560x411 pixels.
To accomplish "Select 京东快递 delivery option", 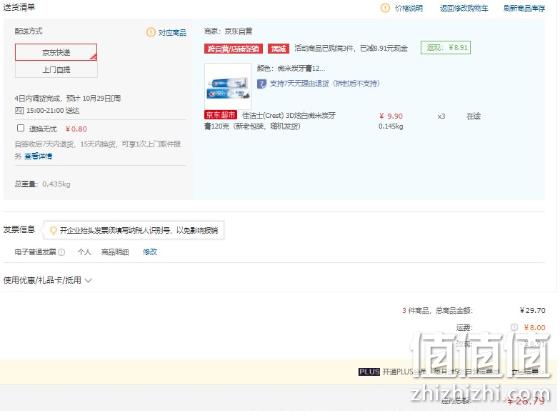I will click(x=56, y=52).
